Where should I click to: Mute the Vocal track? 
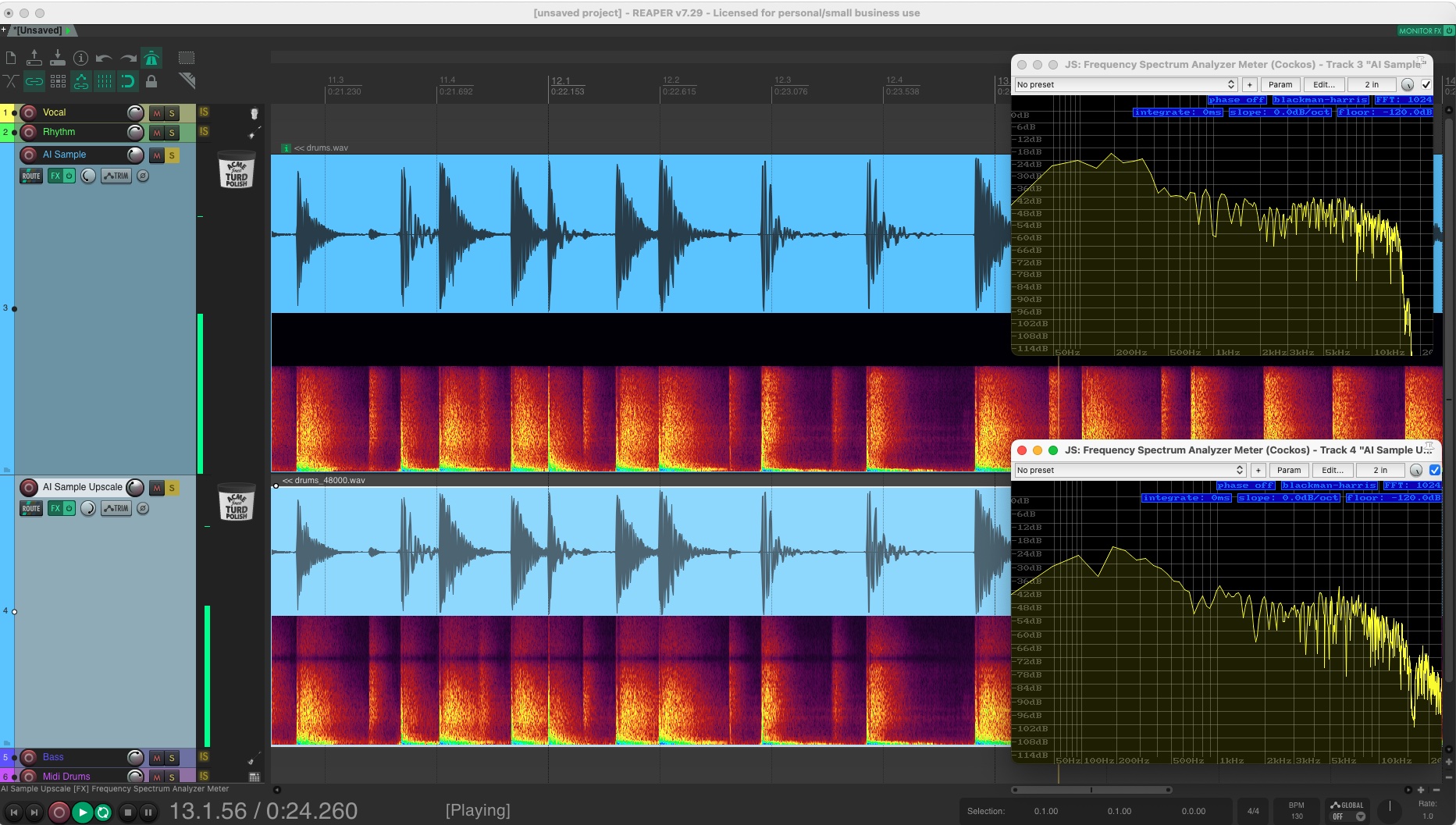[x=156, y=113]
